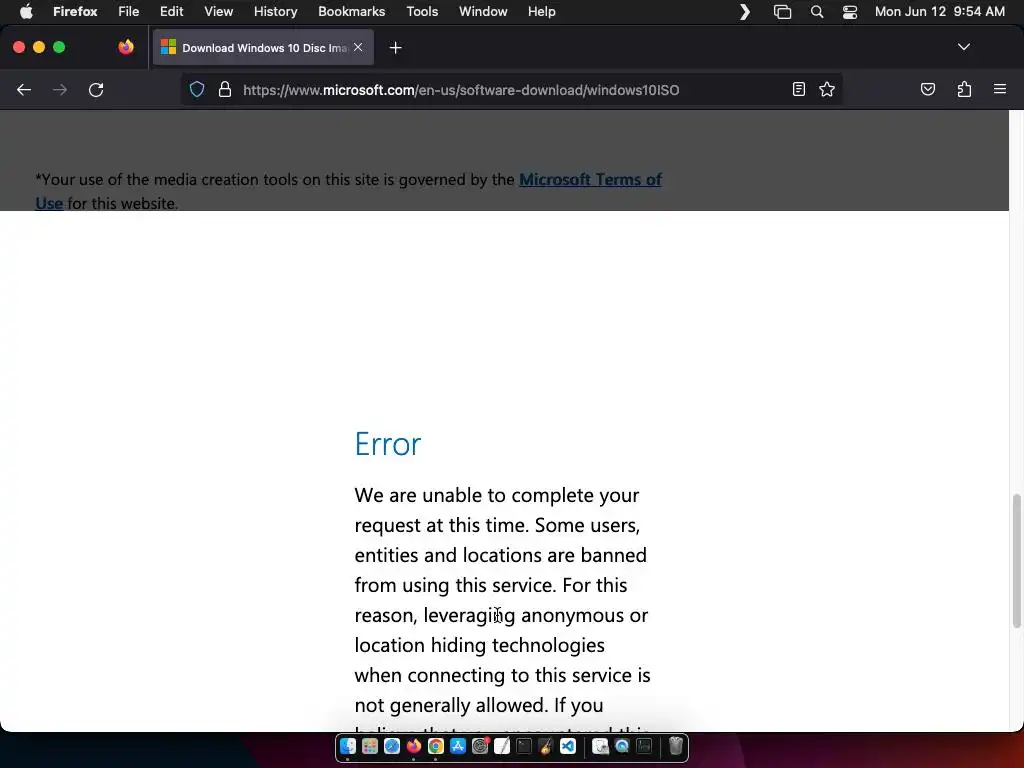This screenshot has width=1024, height=768.
Task: Open System Settings from the Dock
Action: click(480, 746)
